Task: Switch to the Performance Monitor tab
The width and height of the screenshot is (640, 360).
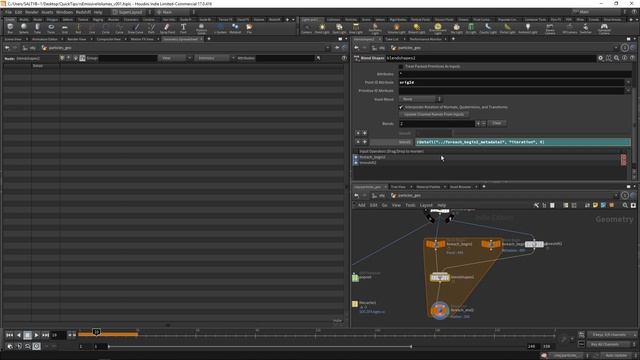Action: [425, 39]
